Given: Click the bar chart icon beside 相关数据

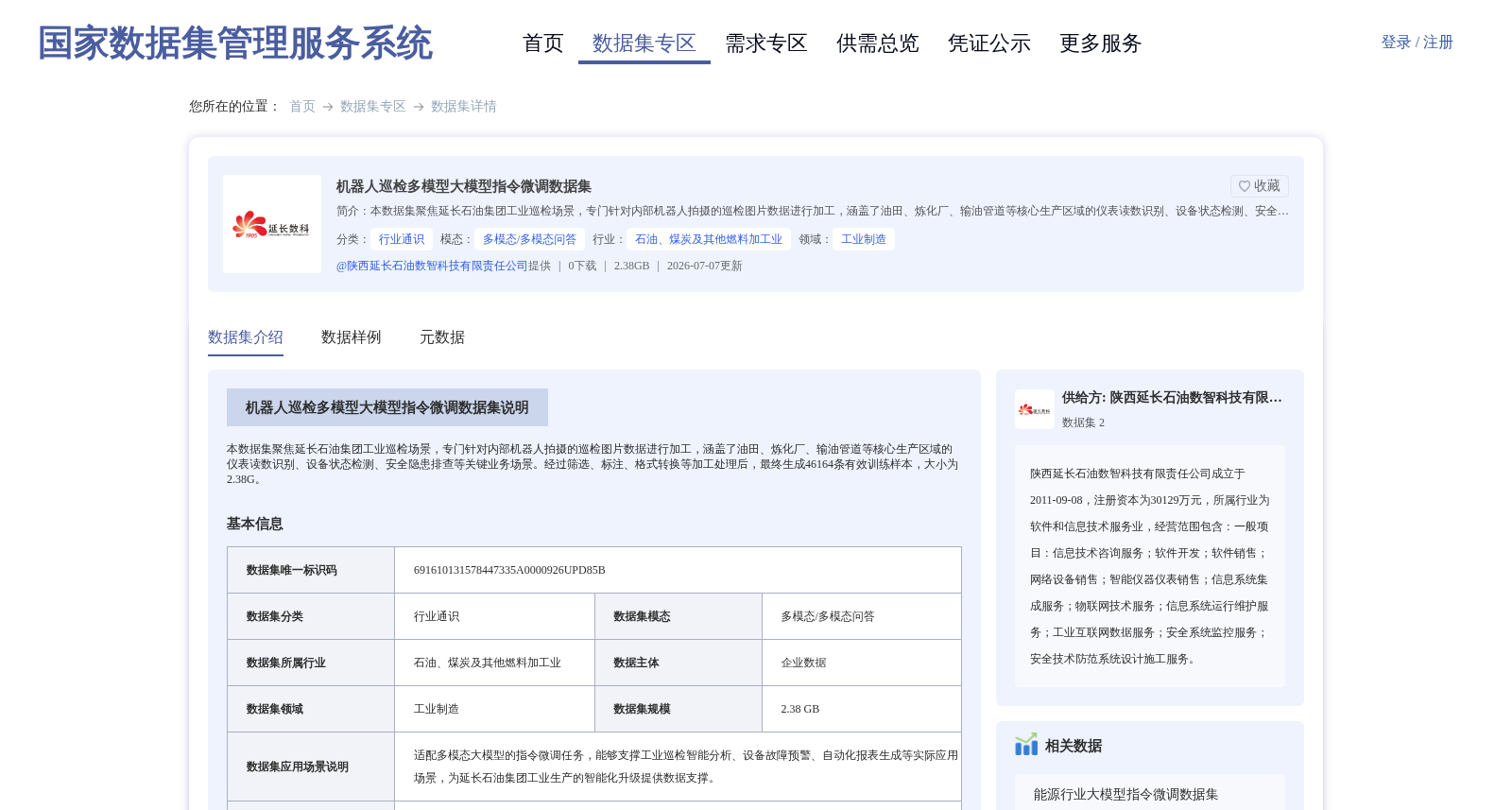Looking at the screenshot, I should [1026, 745].
